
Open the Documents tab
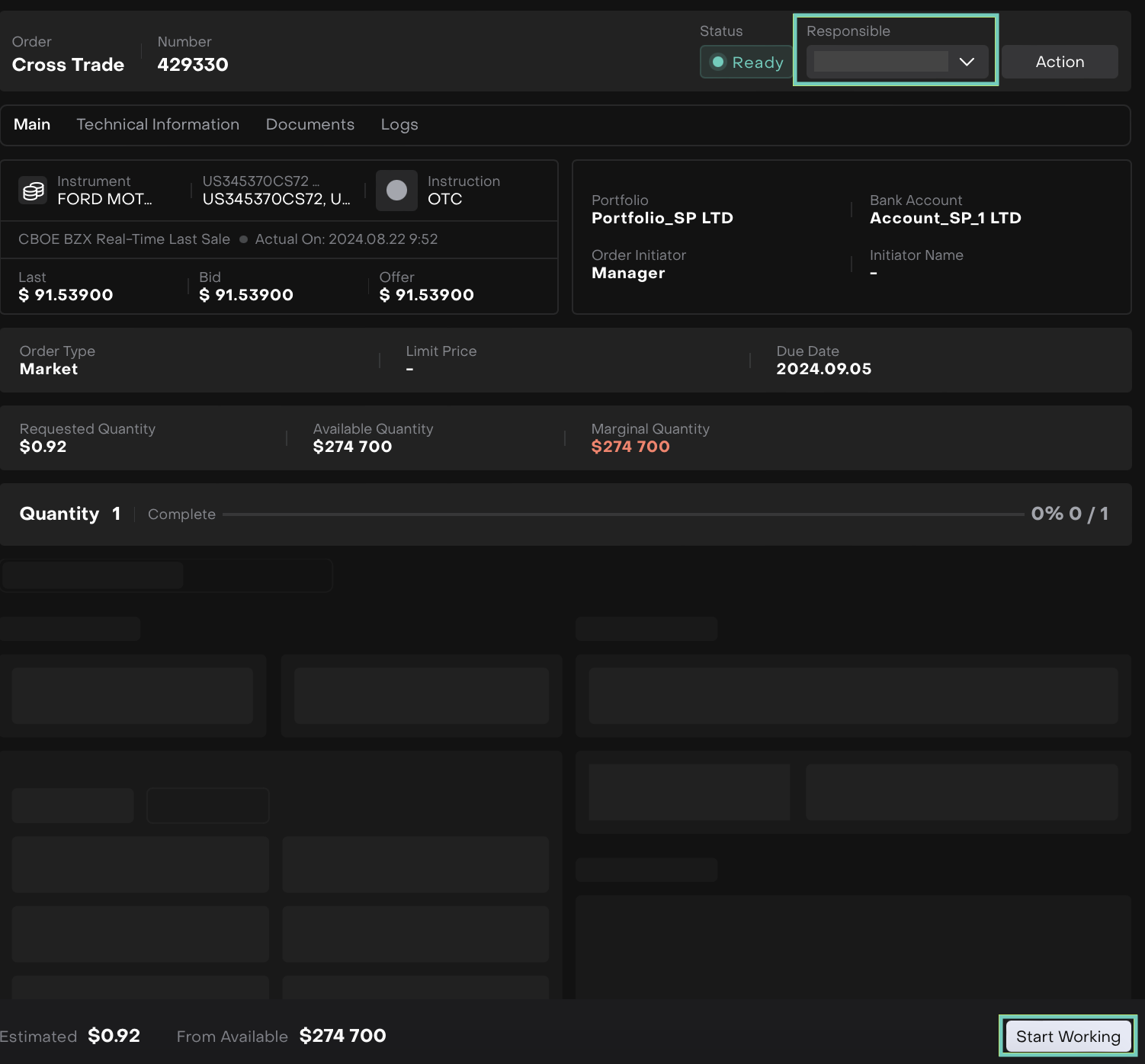(x=310, y=124)
